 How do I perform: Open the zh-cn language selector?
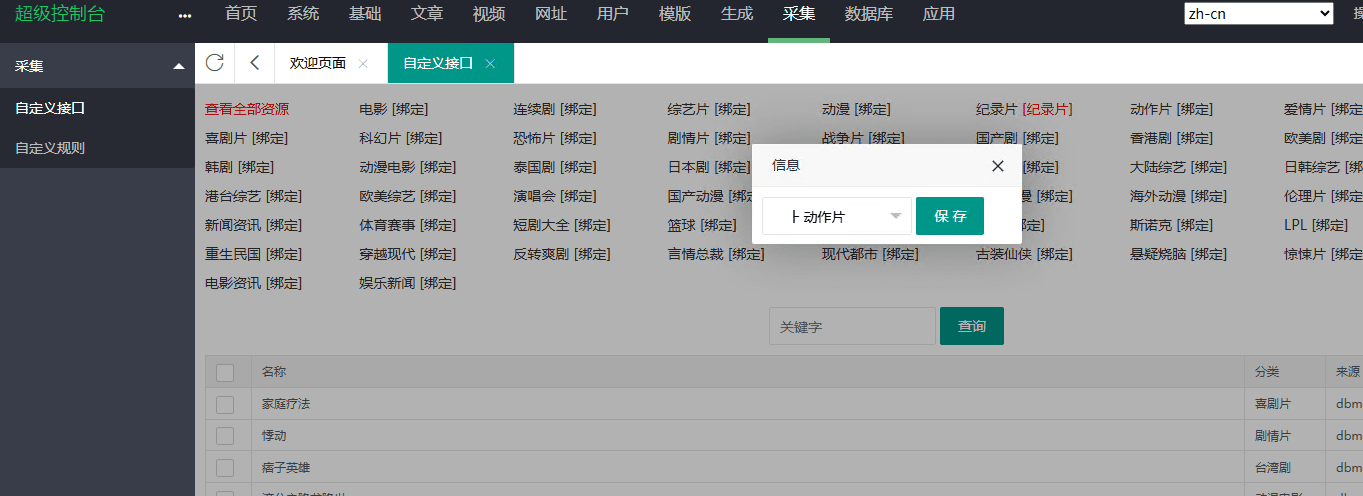click(x=1258, y=13)
